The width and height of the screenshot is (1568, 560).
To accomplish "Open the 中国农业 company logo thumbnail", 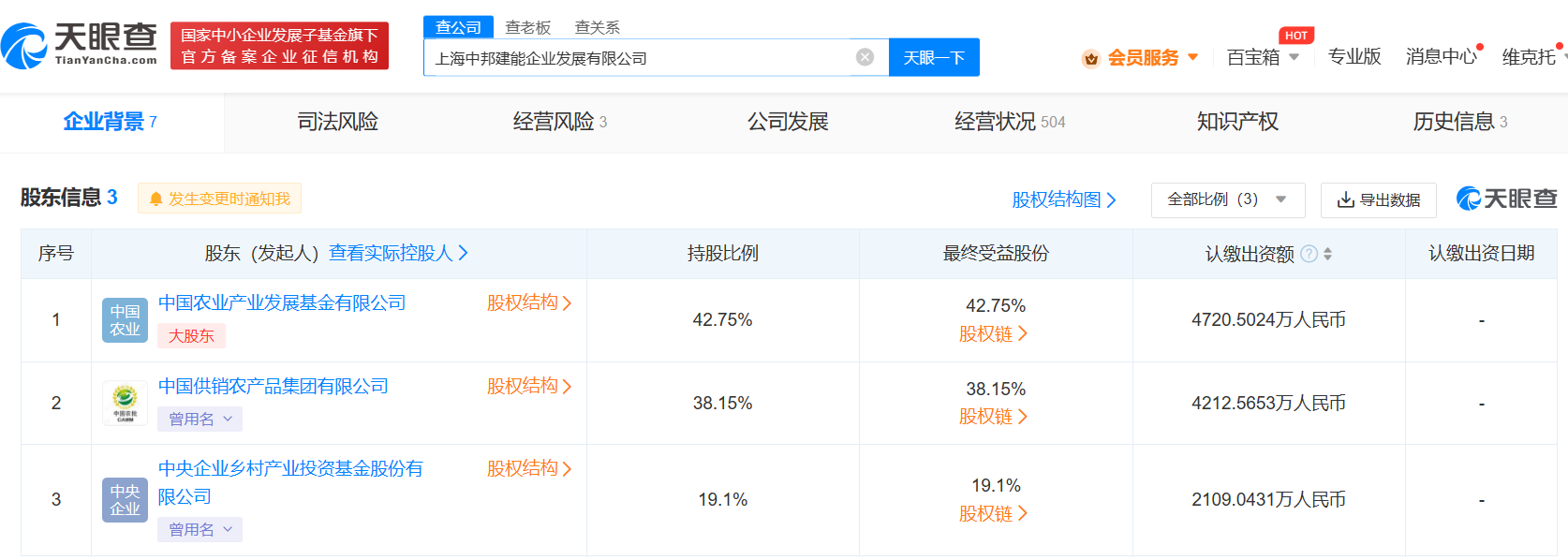I will (125, 320).
